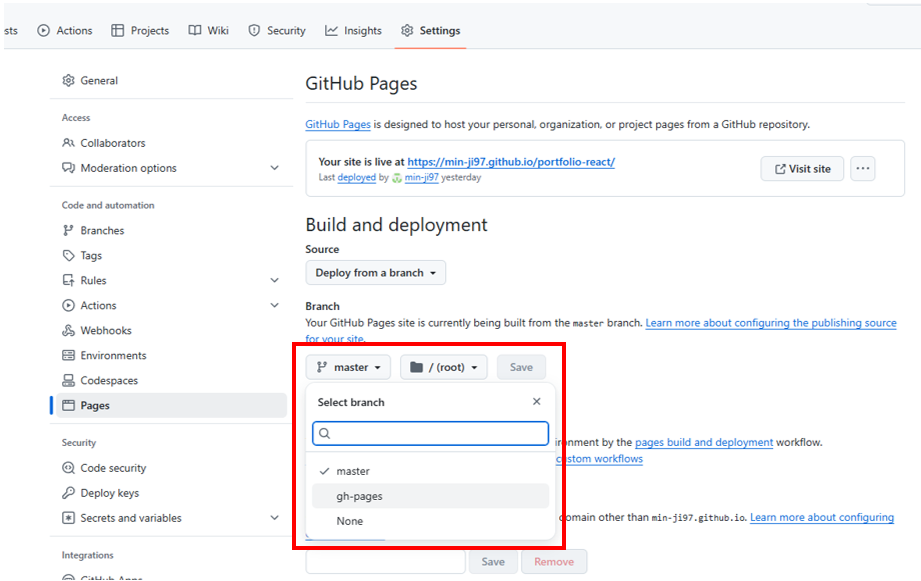Open the Settings tab
Viewport: 921px width, 581px height.
[431, 31]
